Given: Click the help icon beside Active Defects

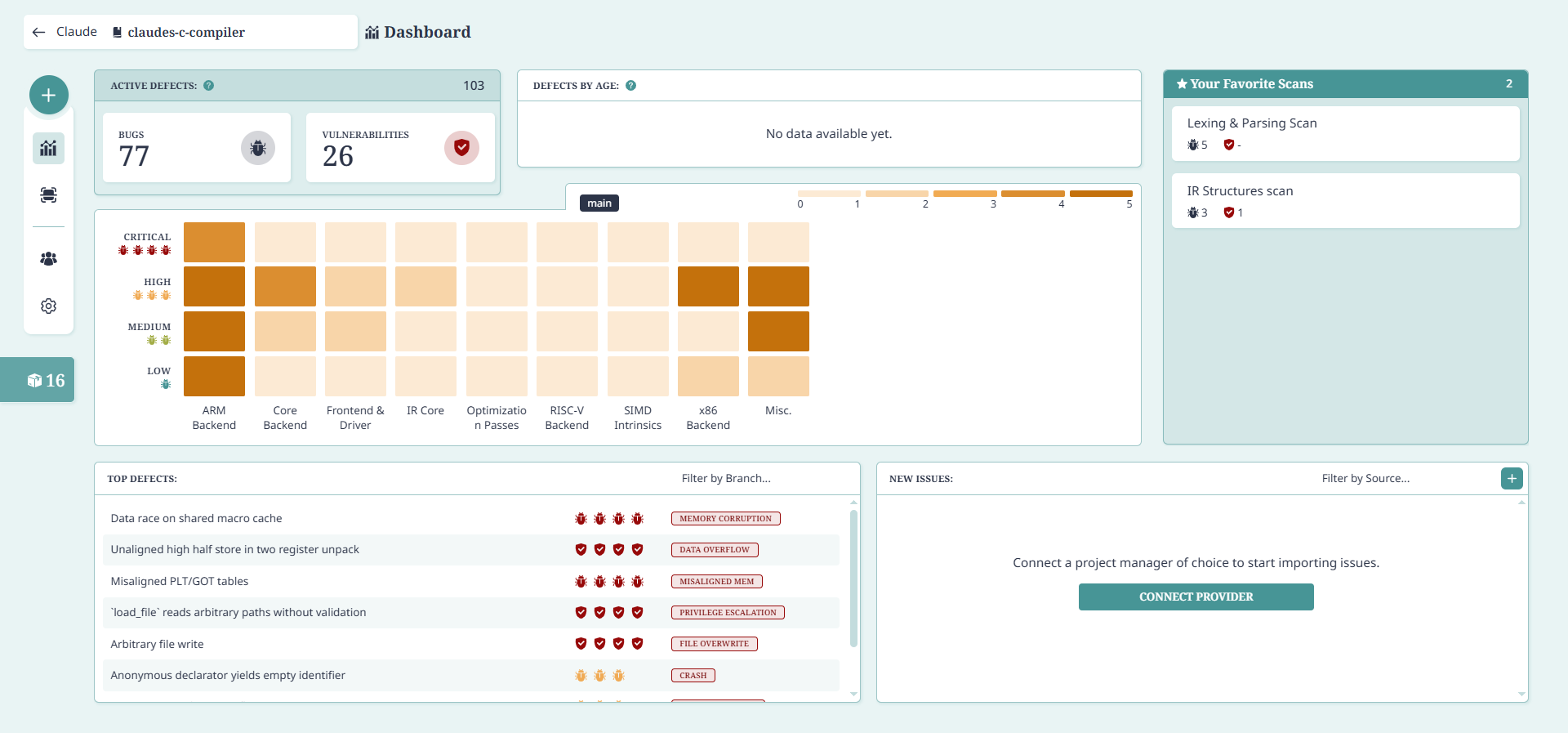Looking at the screenshot, I should (x=209, y=85).
